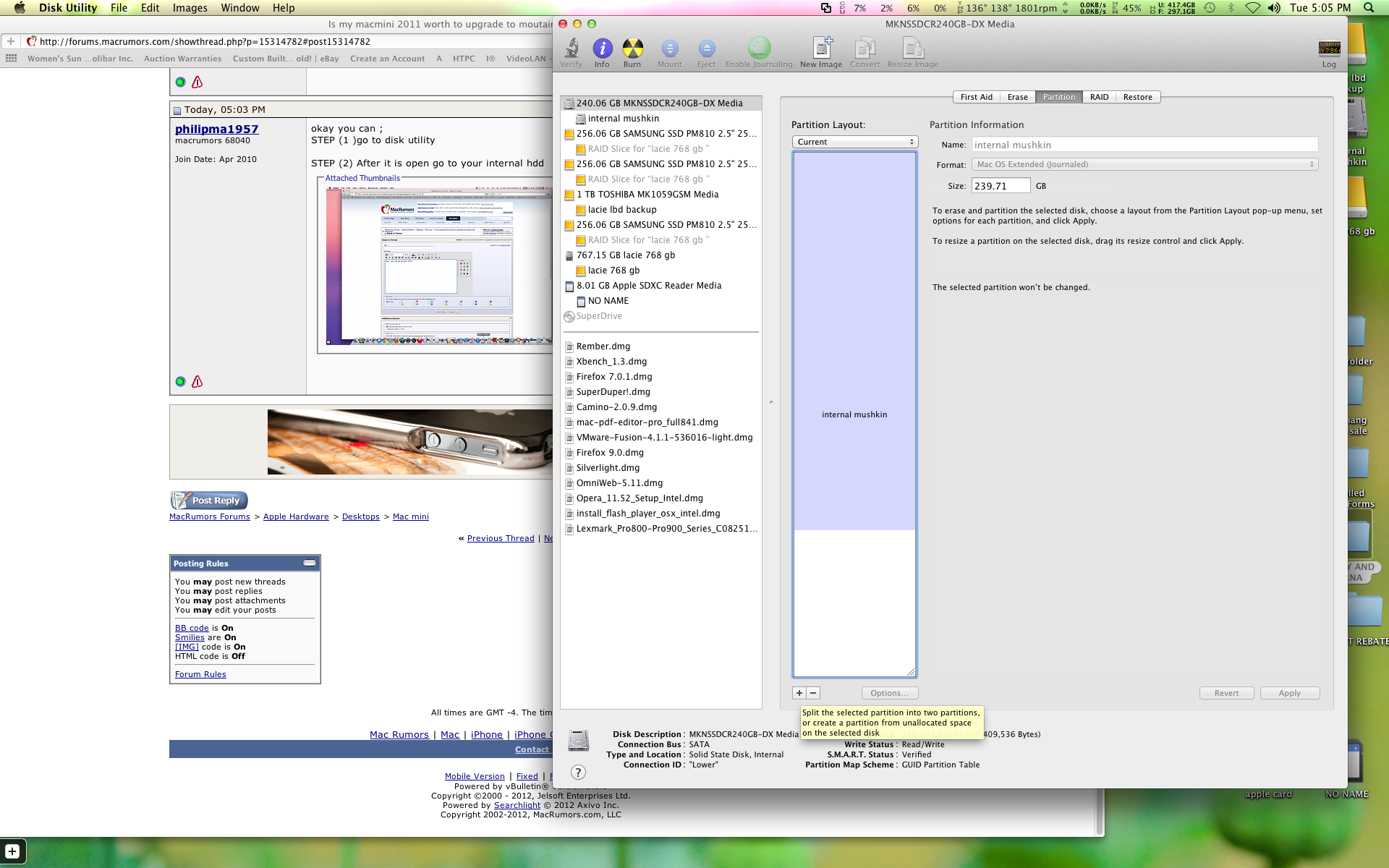Click the partition Size field
1389x868 pixels.
[1001, 186]
